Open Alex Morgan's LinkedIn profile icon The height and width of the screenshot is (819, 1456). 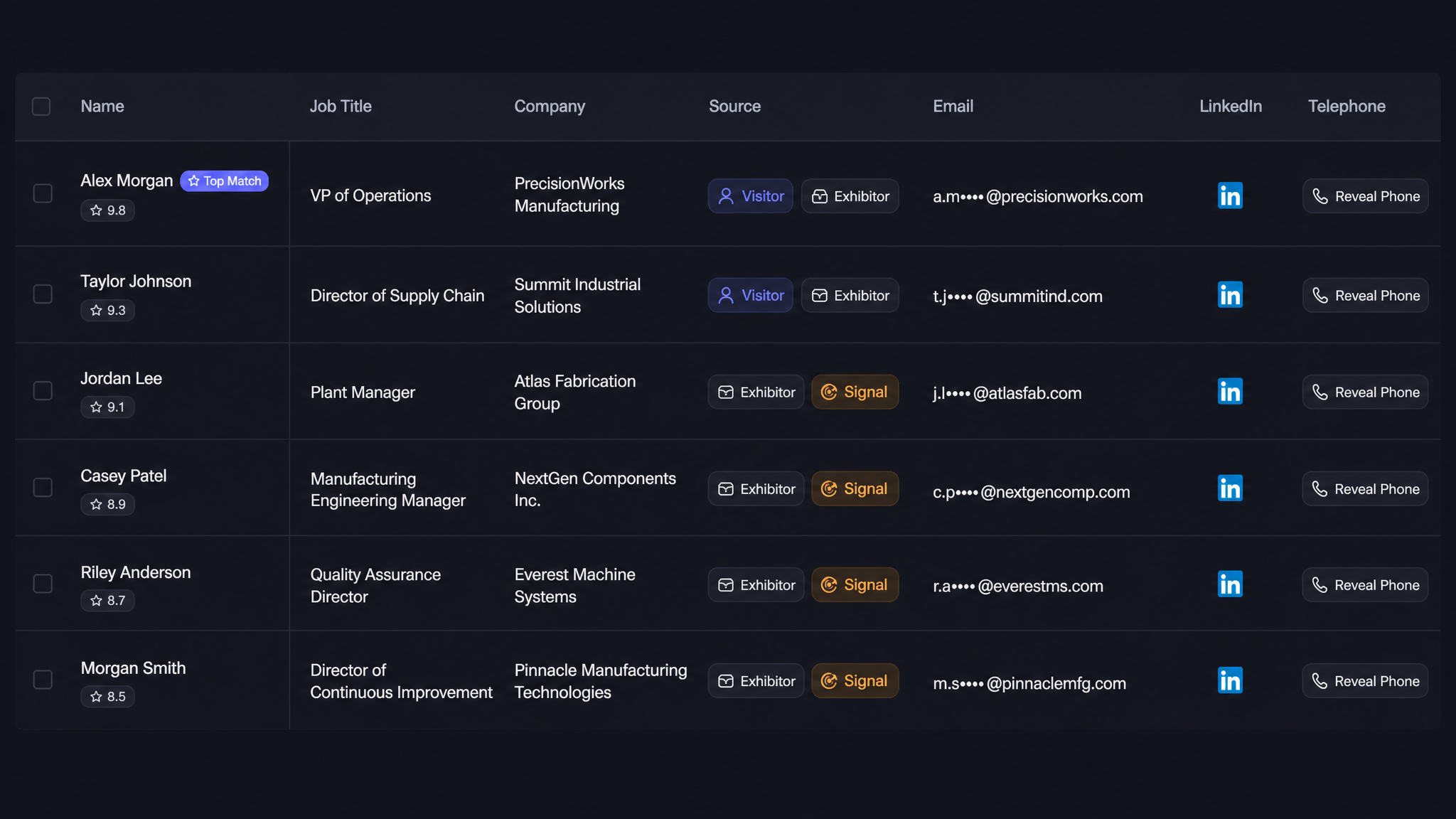(1230, 196)
